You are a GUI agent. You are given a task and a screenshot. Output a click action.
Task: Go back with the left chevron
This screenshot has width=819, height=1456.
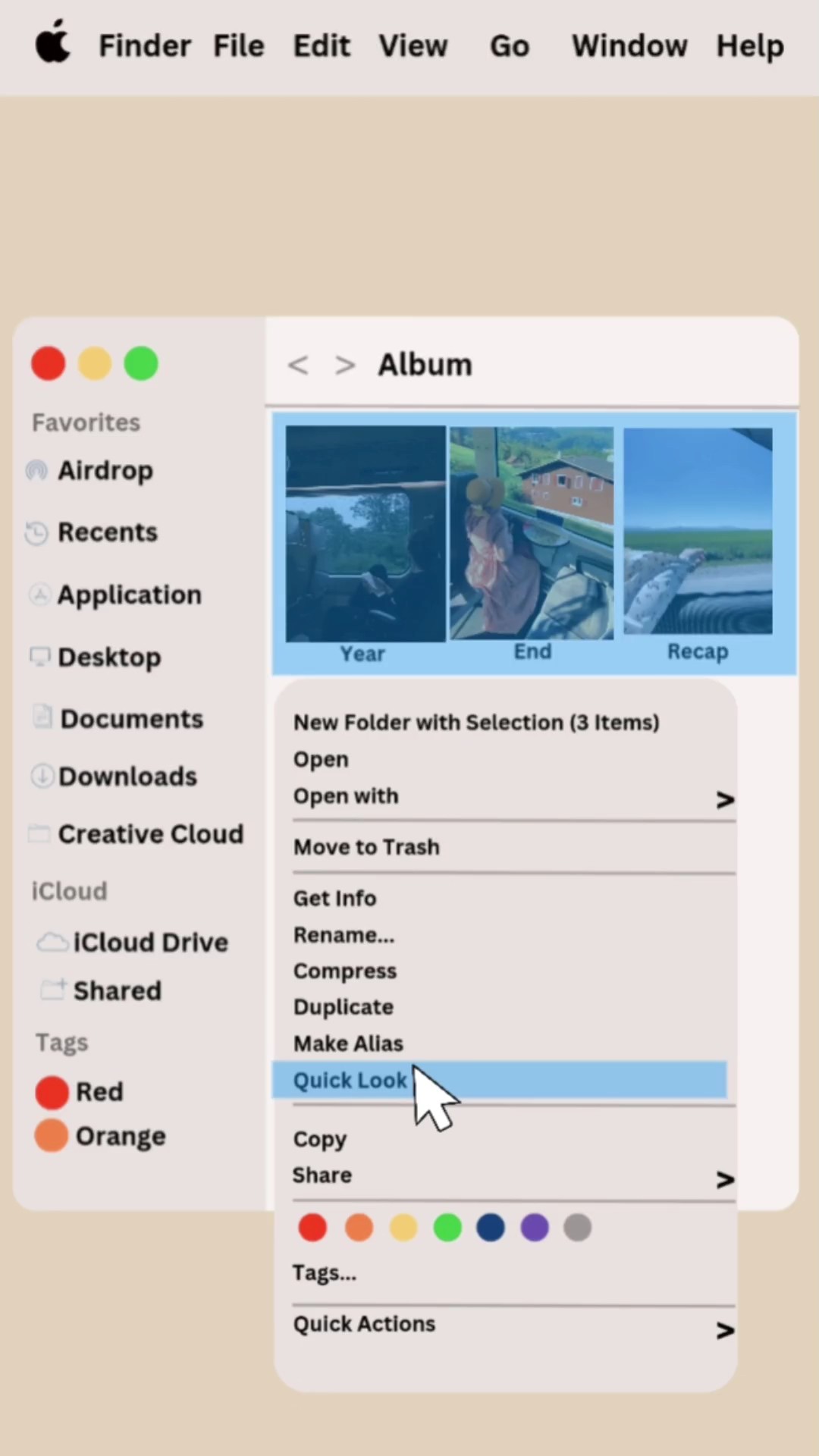pyautogui.click(x=298, y=366)
